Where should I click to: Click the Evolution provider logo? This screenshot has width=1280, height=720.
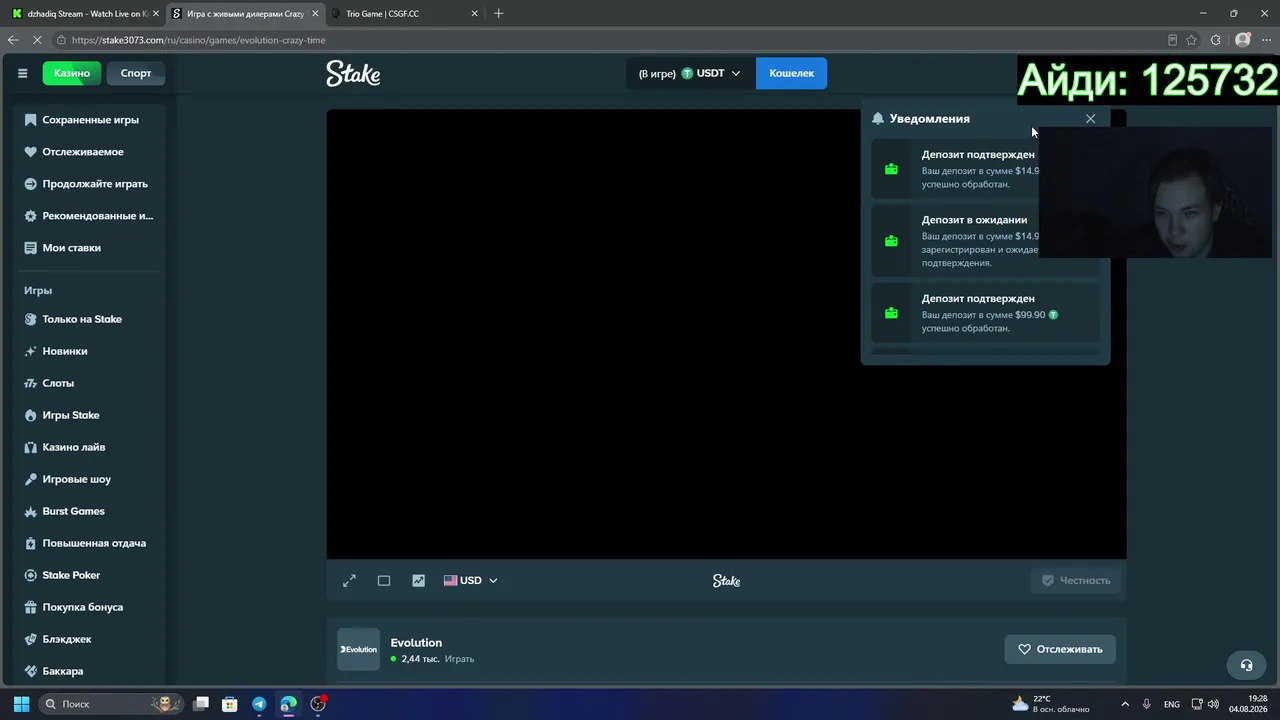[x=358, y=649]
